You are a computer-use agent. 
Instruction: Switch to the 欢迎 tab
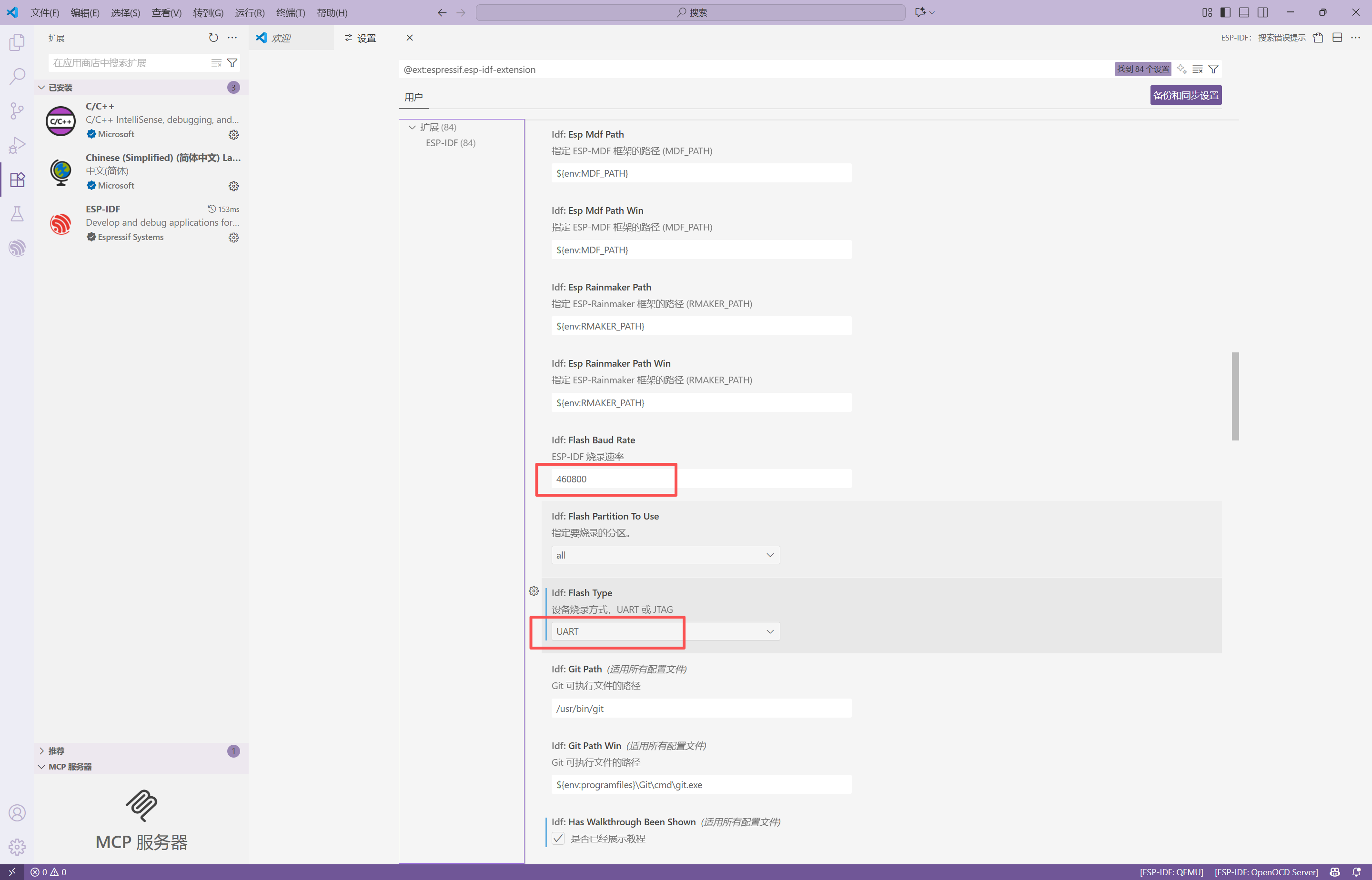(x=281, y=38)
